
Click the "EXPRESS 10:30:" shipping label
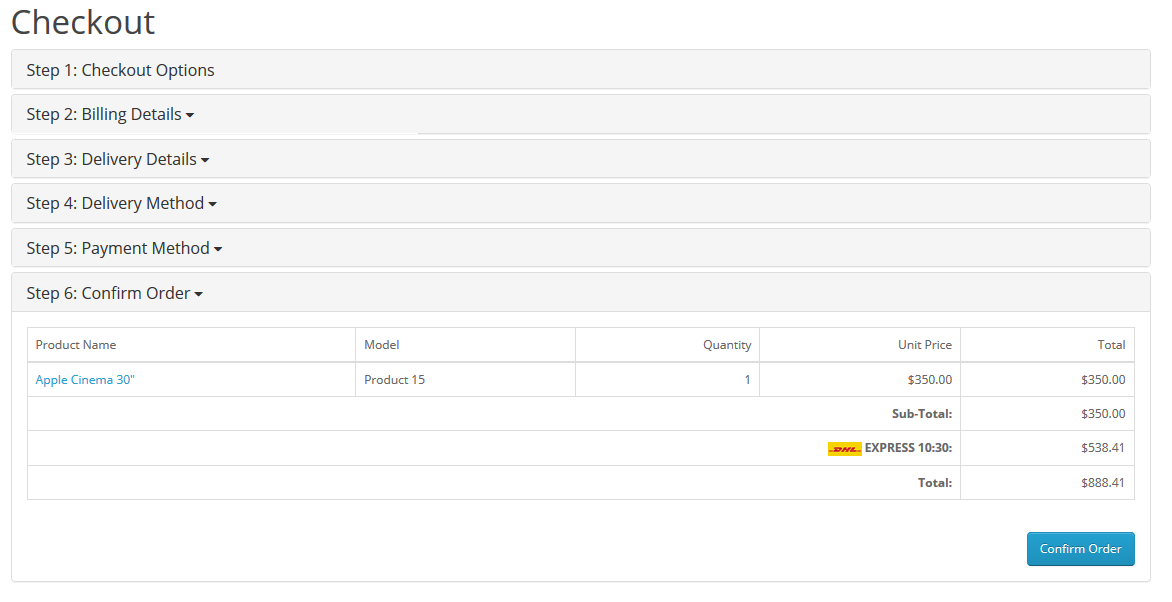[x=908, y=448]
